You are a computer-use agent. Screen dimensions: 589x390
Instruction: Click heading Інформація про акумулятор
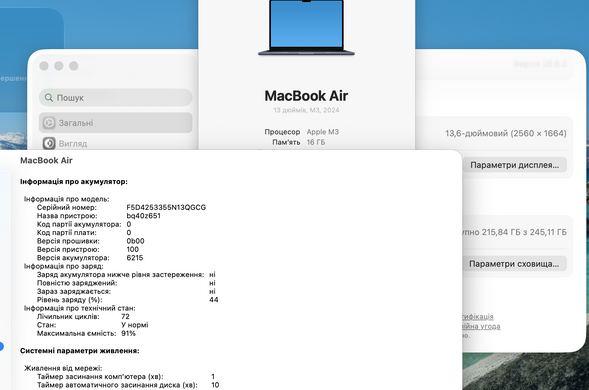click(x=74, y=181)
